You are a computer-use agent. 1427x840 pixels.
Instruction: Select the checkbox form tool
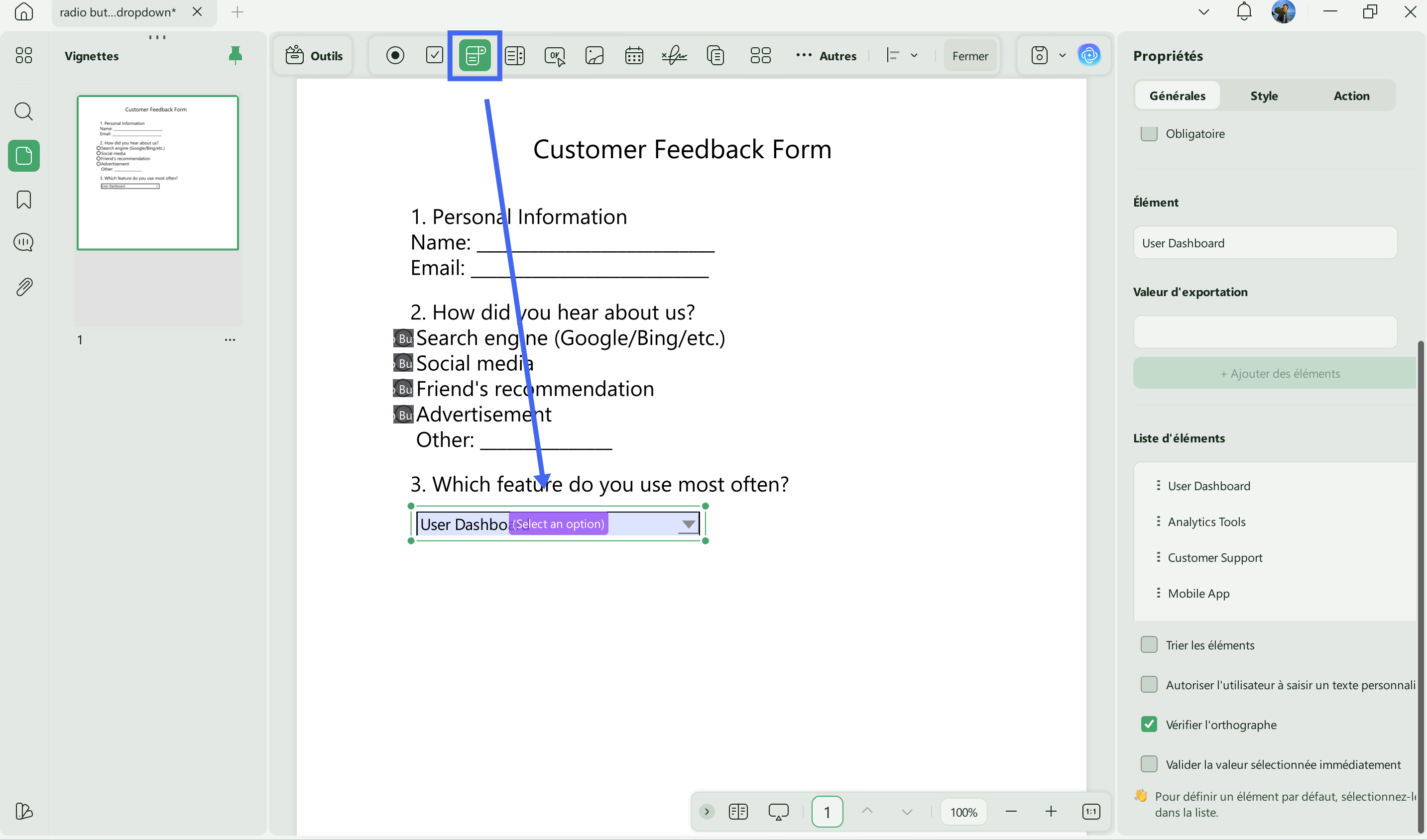pyautogui.click(x=434, y=55)
